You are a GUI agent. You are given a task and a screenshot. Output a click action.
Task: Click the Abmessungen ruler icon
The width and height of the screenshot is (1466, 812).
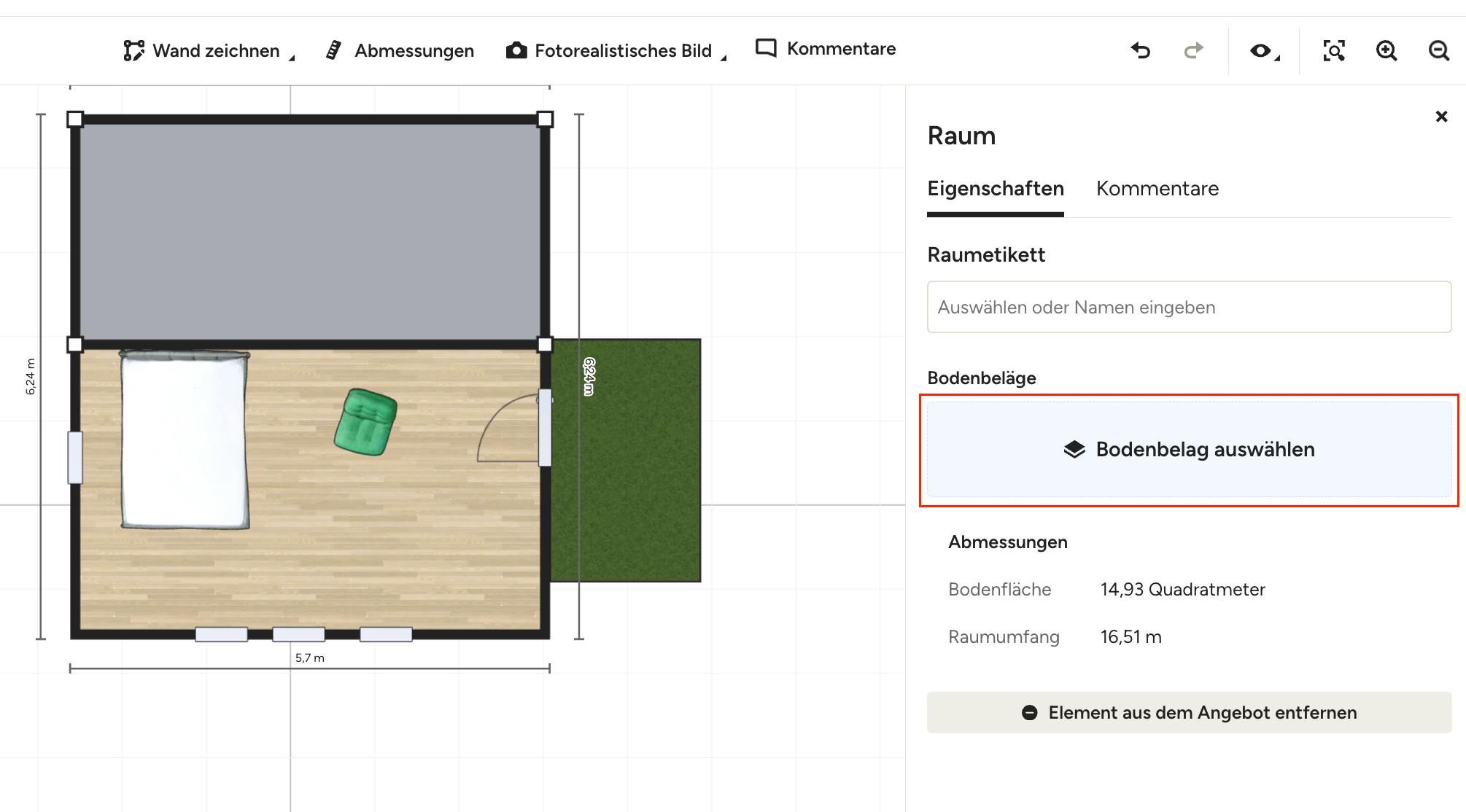pyautogui.click(x=333, y=50)
